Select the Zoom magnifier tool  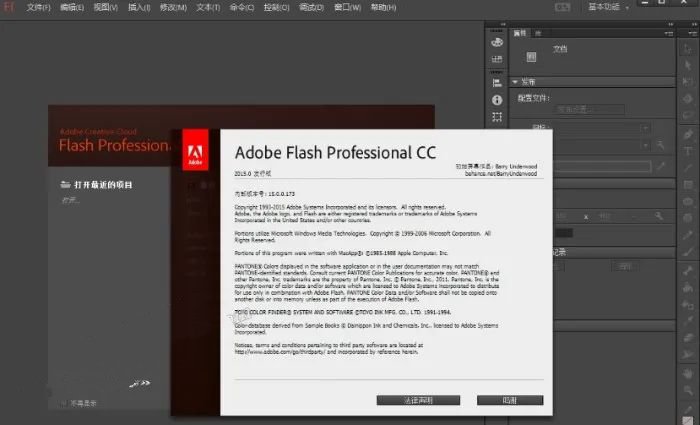pyautogui.click(x=688, y=391)
